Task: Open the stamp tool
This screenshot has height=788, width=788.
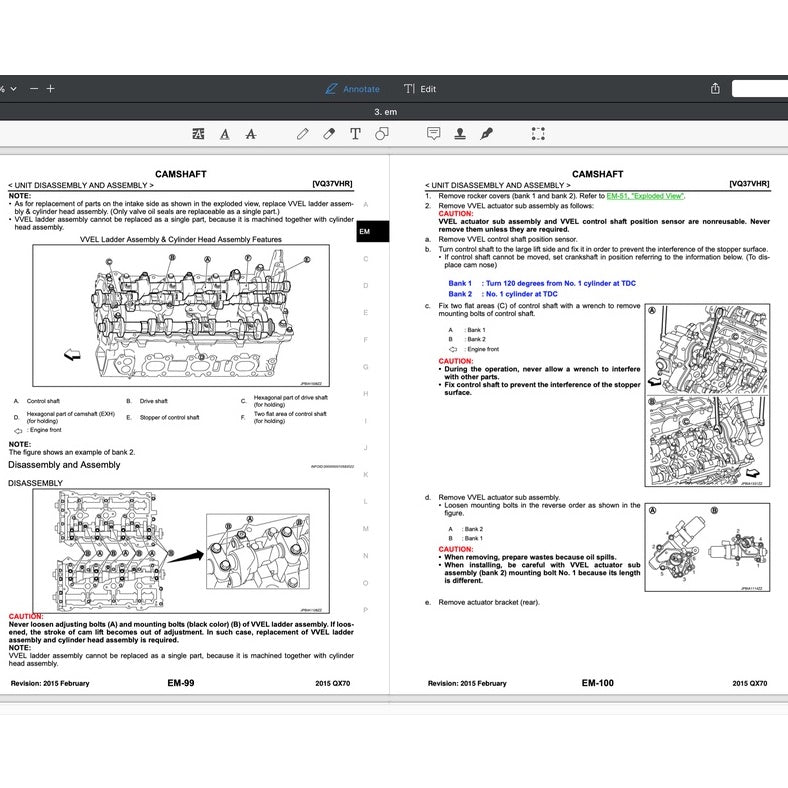Action: [x=460, y=134]
